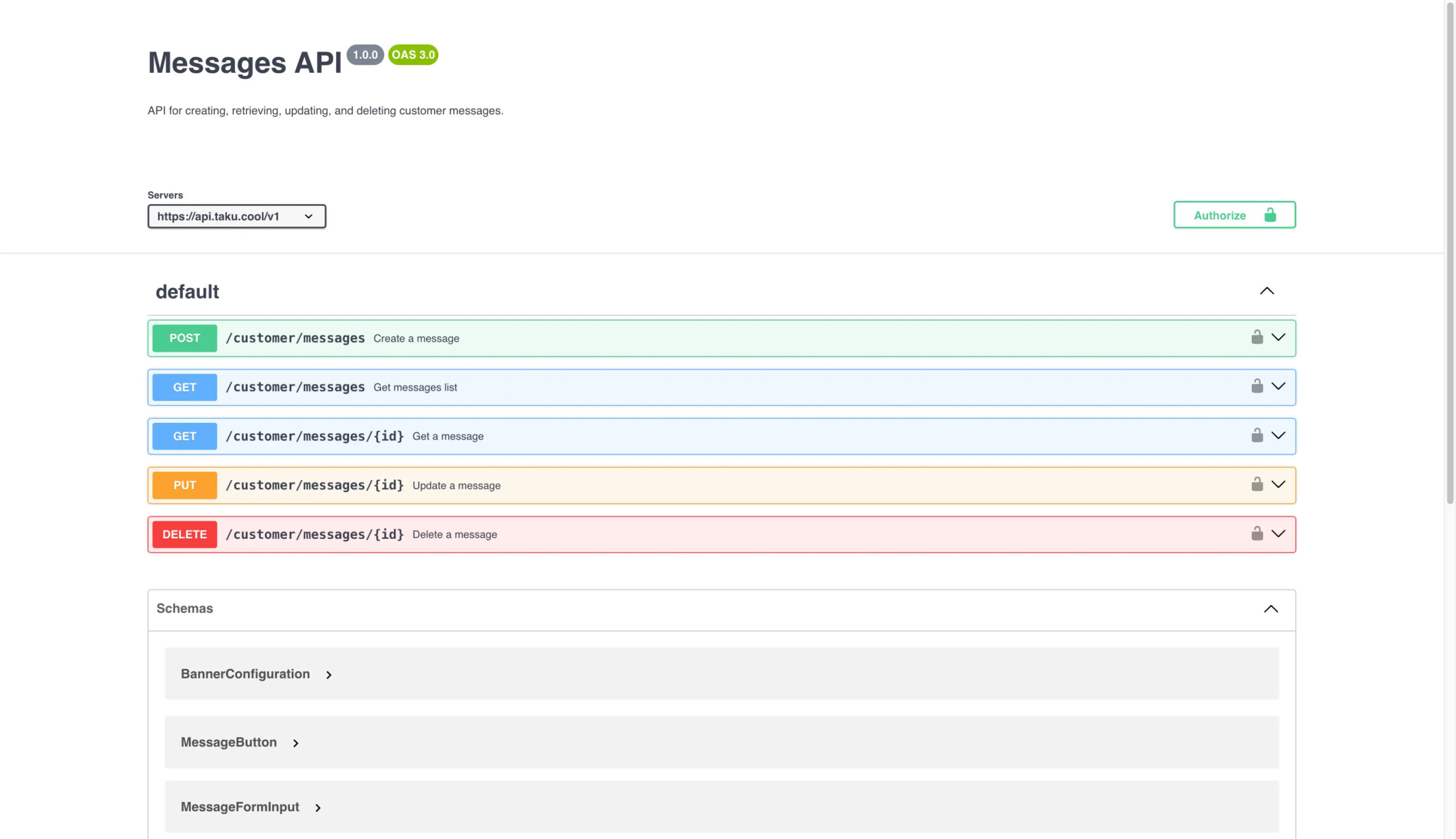Expand MessageButton schema chevron

tap(296, 744)
